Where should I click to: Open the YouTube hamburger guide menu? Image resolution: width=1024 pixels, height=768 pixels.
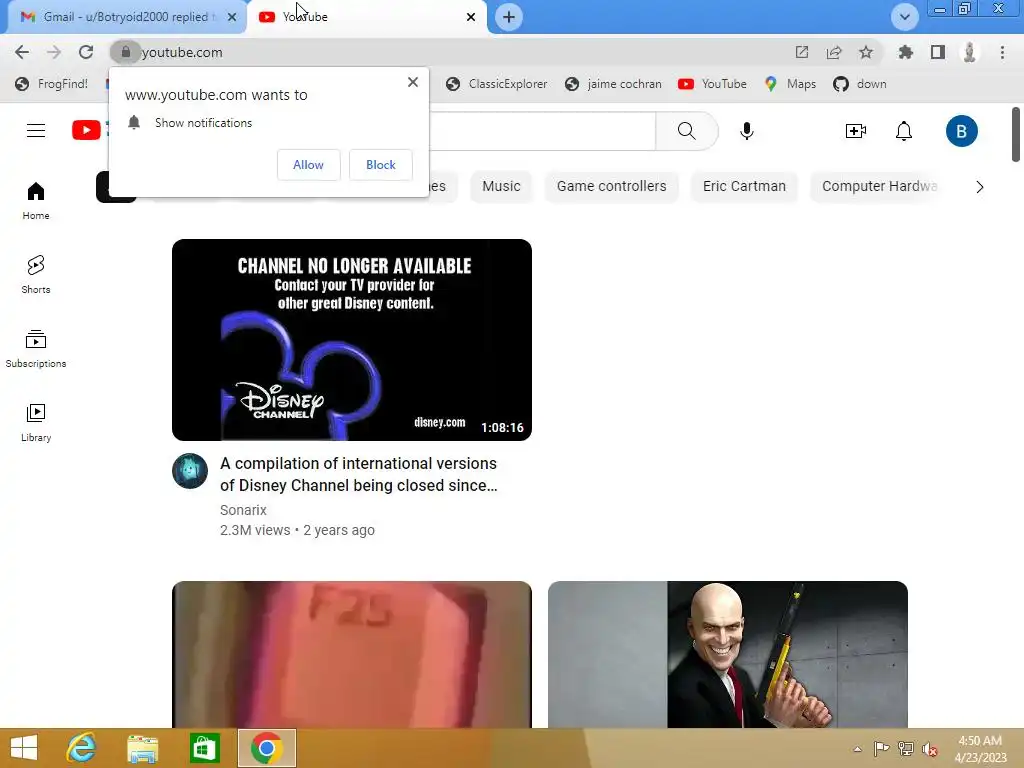click(36, 131)
